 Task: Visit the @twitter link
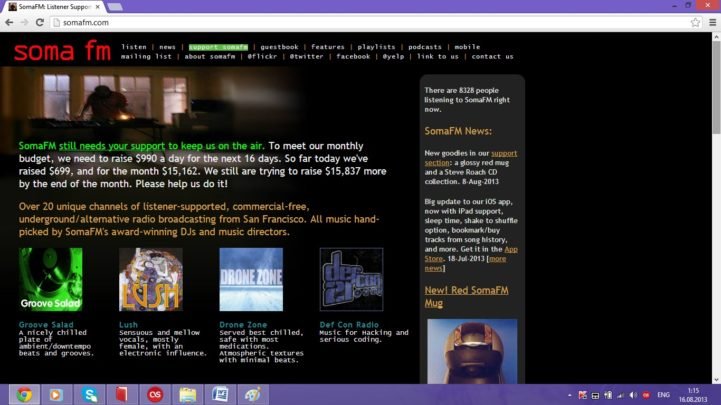(306, 57)
